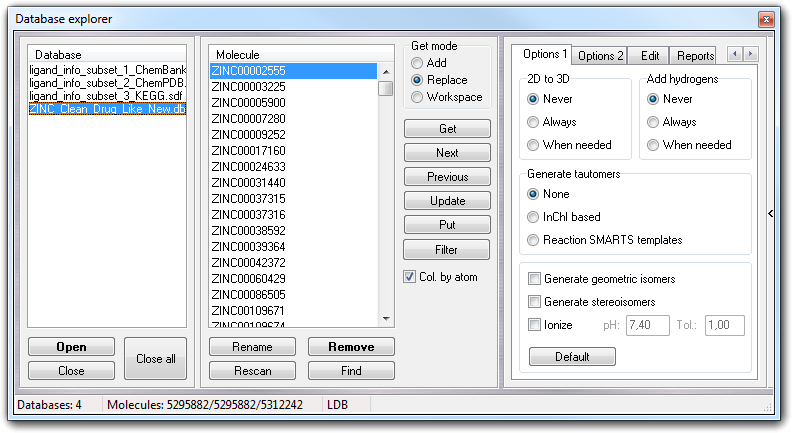The image size is (792, 433).
Task: Choose InChI based tautomer generation
Action: [535, 217]
